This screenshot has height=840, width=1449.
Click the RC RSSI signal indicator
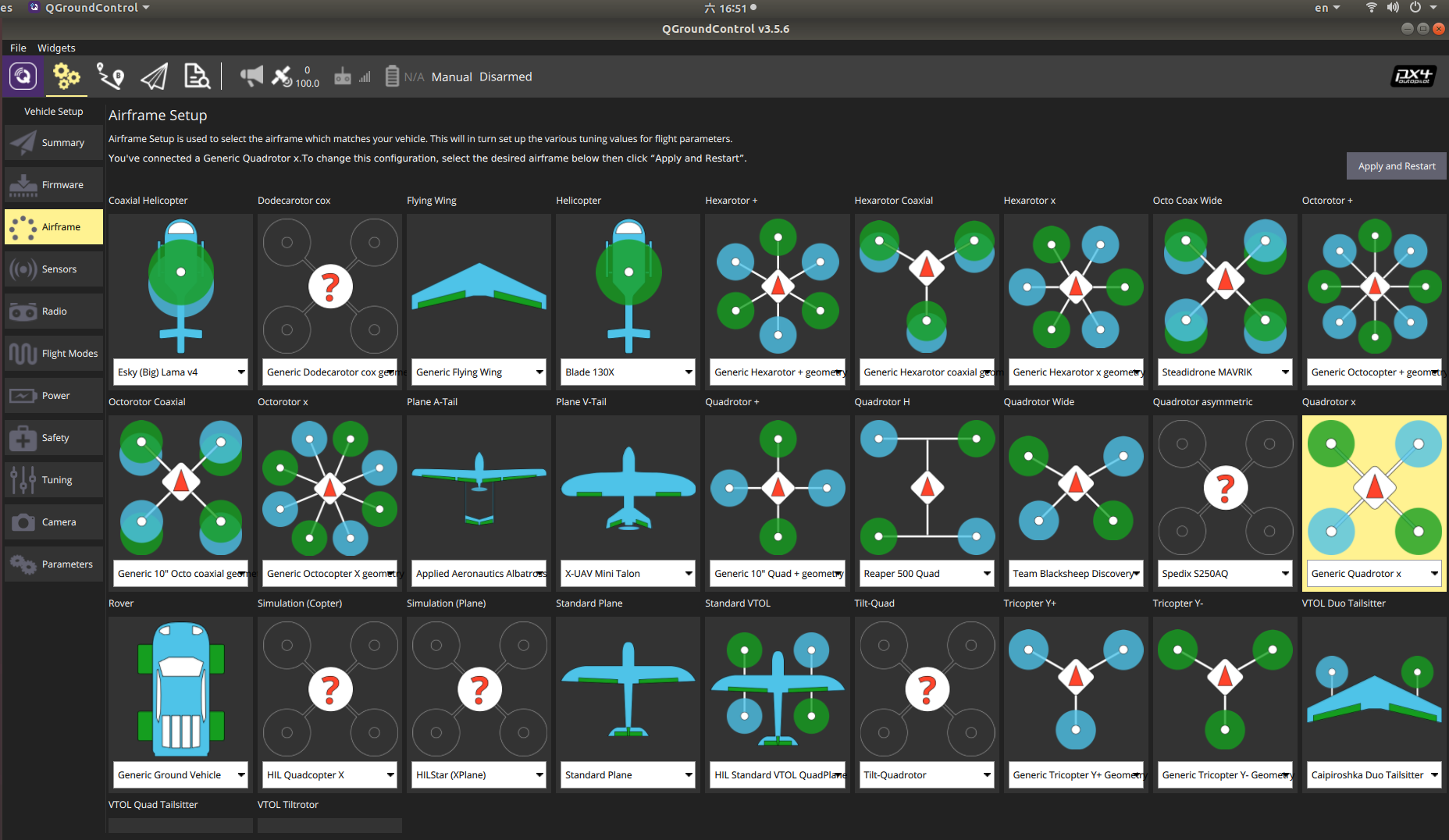coord(352,77)
